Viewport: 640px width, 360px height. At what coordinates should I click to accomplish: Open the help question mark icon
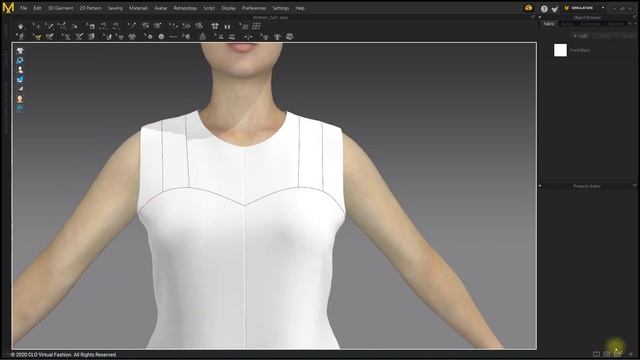coord(544,9)
